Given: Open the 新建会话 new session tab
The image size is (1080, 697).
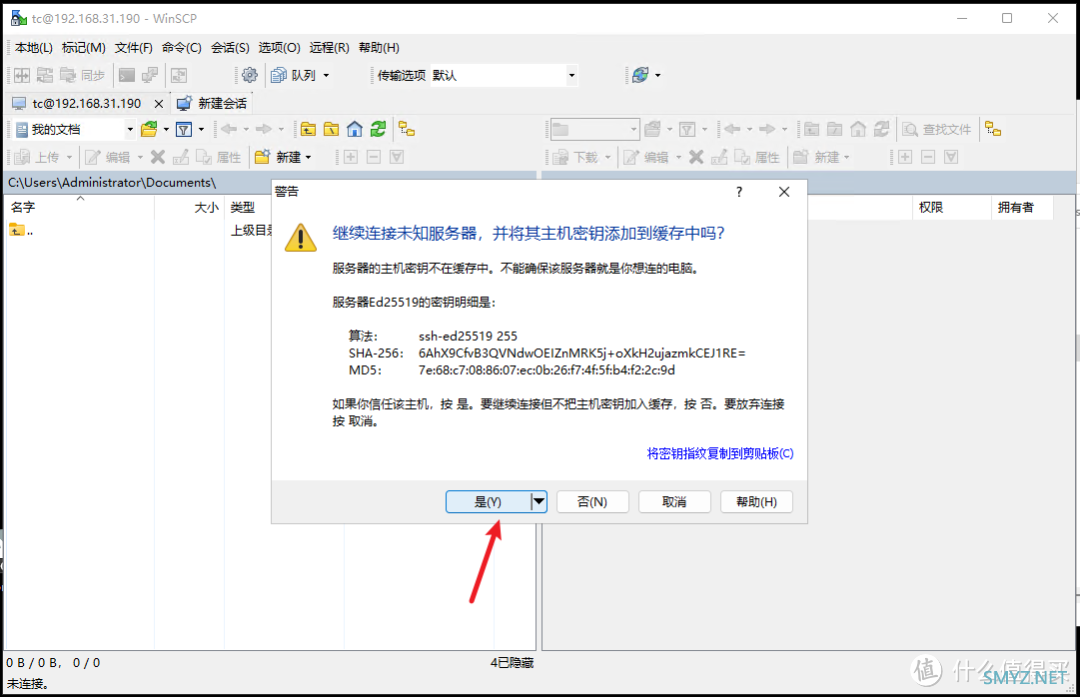Looking at the screenshot, I should tap(212, 104).
